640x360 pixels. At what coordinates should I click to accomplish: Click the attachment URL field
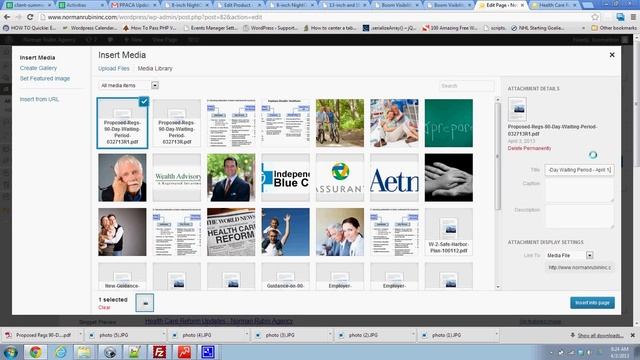[579, 268]
